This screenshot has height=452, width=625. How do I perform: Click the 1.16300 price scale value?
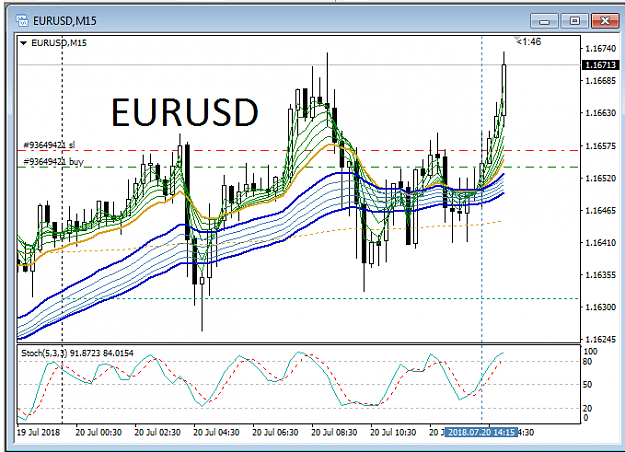[600, 307]
